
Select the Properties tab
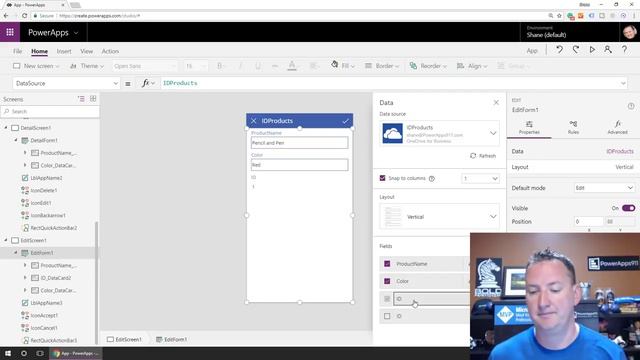click(x=529, y=127)
